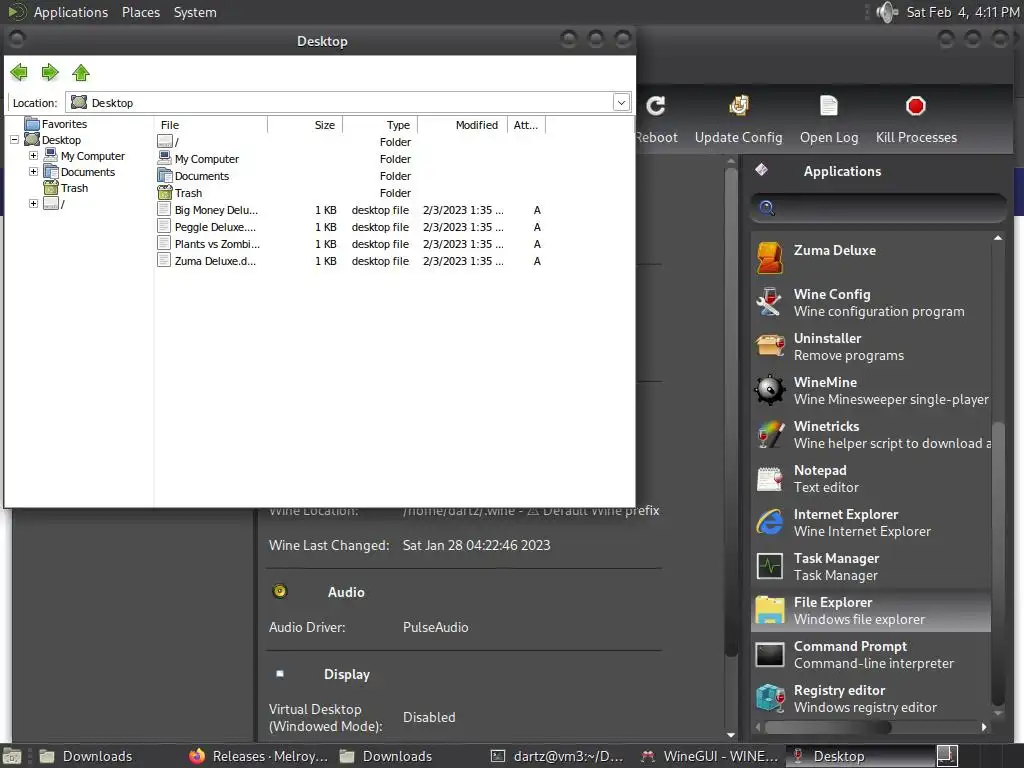
Task: Click horizontal scrollbar right arrow in applications list
Action: (984, 727)
